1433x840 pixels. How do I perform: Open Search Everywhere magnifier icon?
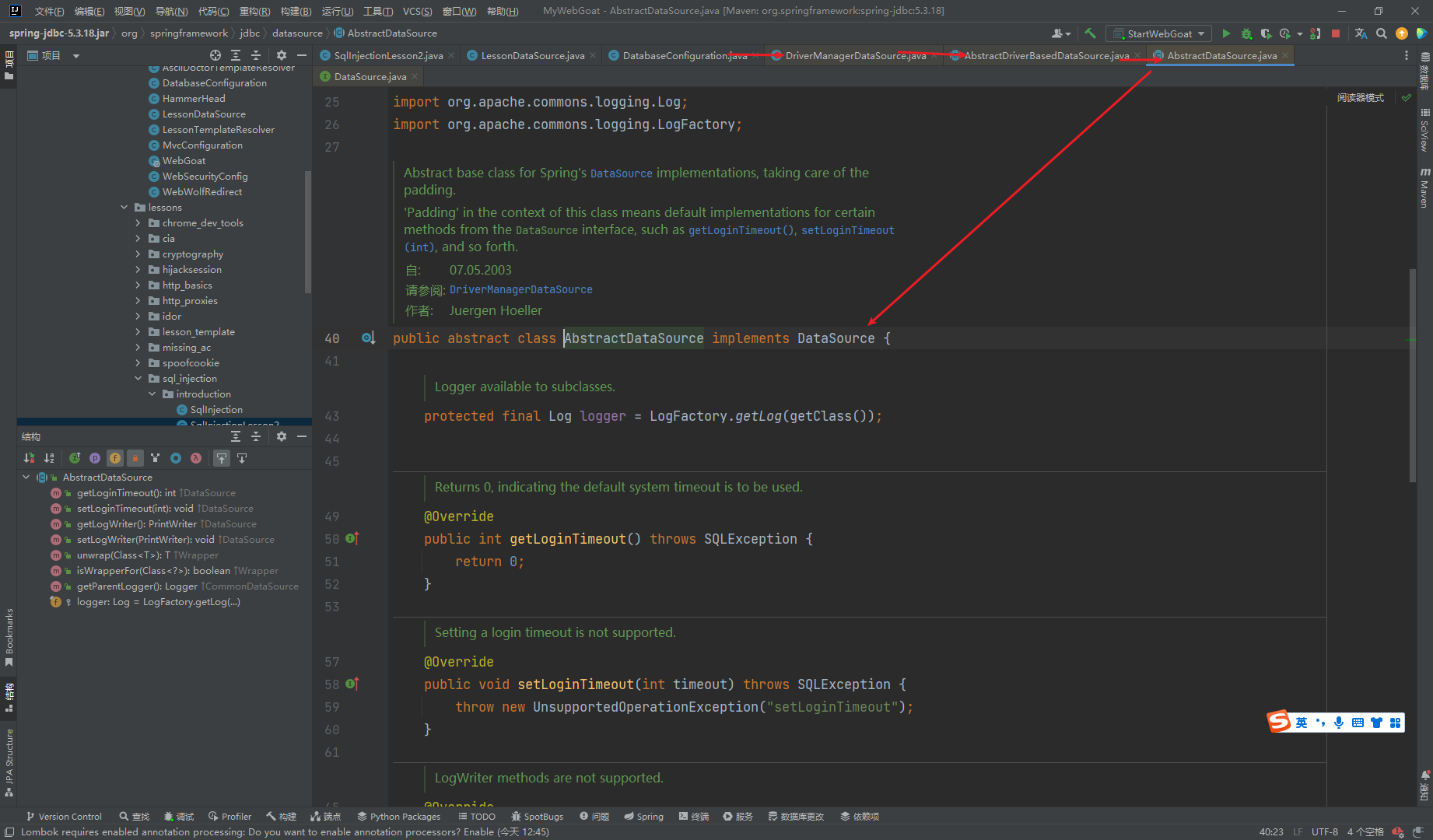click(x=1382, y=33)
